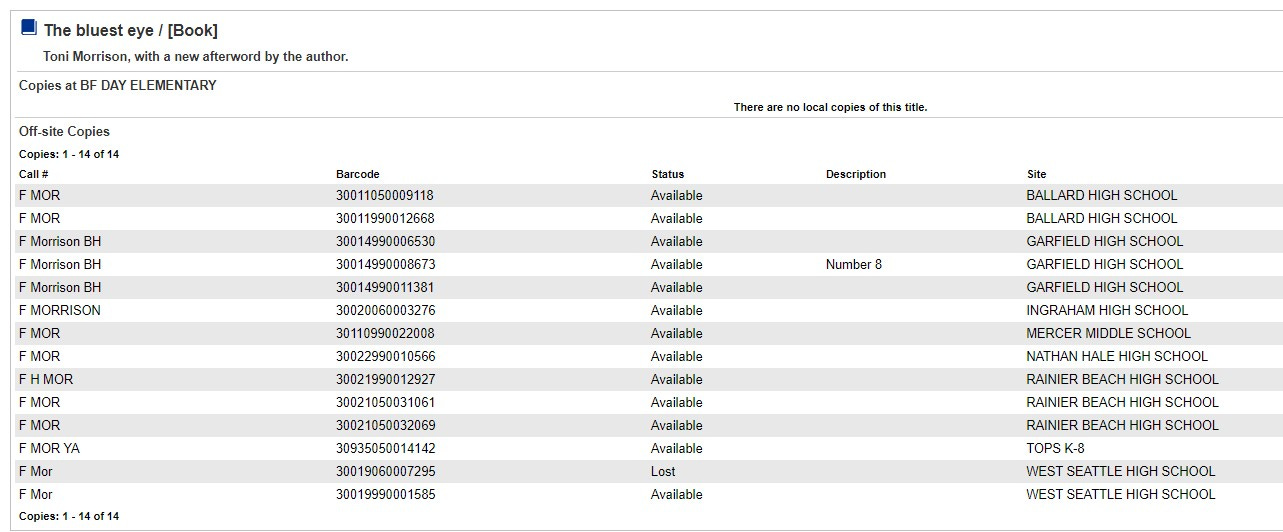Select barcode 30019060007295
Screen dimensions: 1283x532
click(385, 472)
